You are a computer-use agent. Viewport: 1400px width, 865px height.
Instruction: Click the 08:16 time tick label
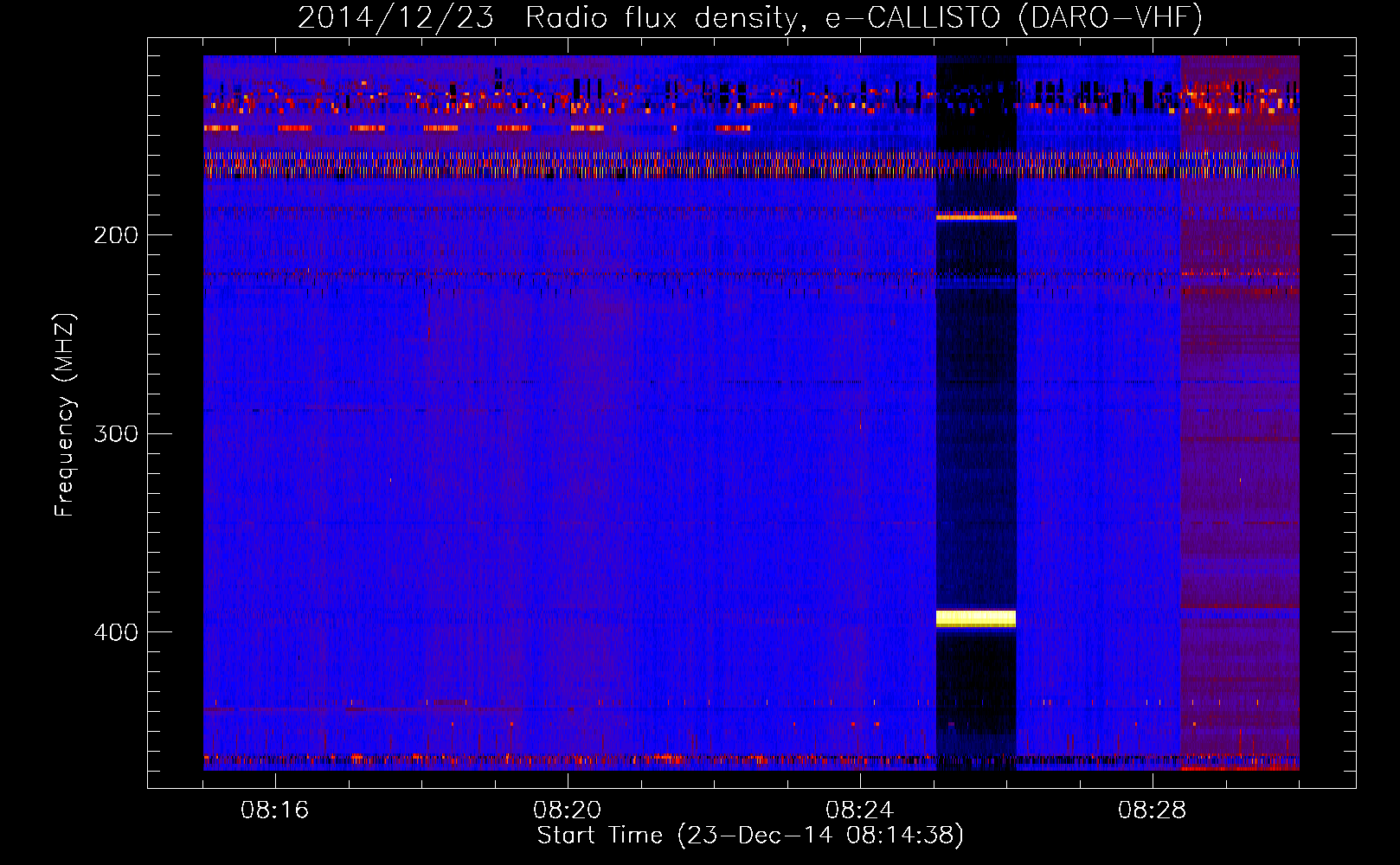[x=275, y=811]
